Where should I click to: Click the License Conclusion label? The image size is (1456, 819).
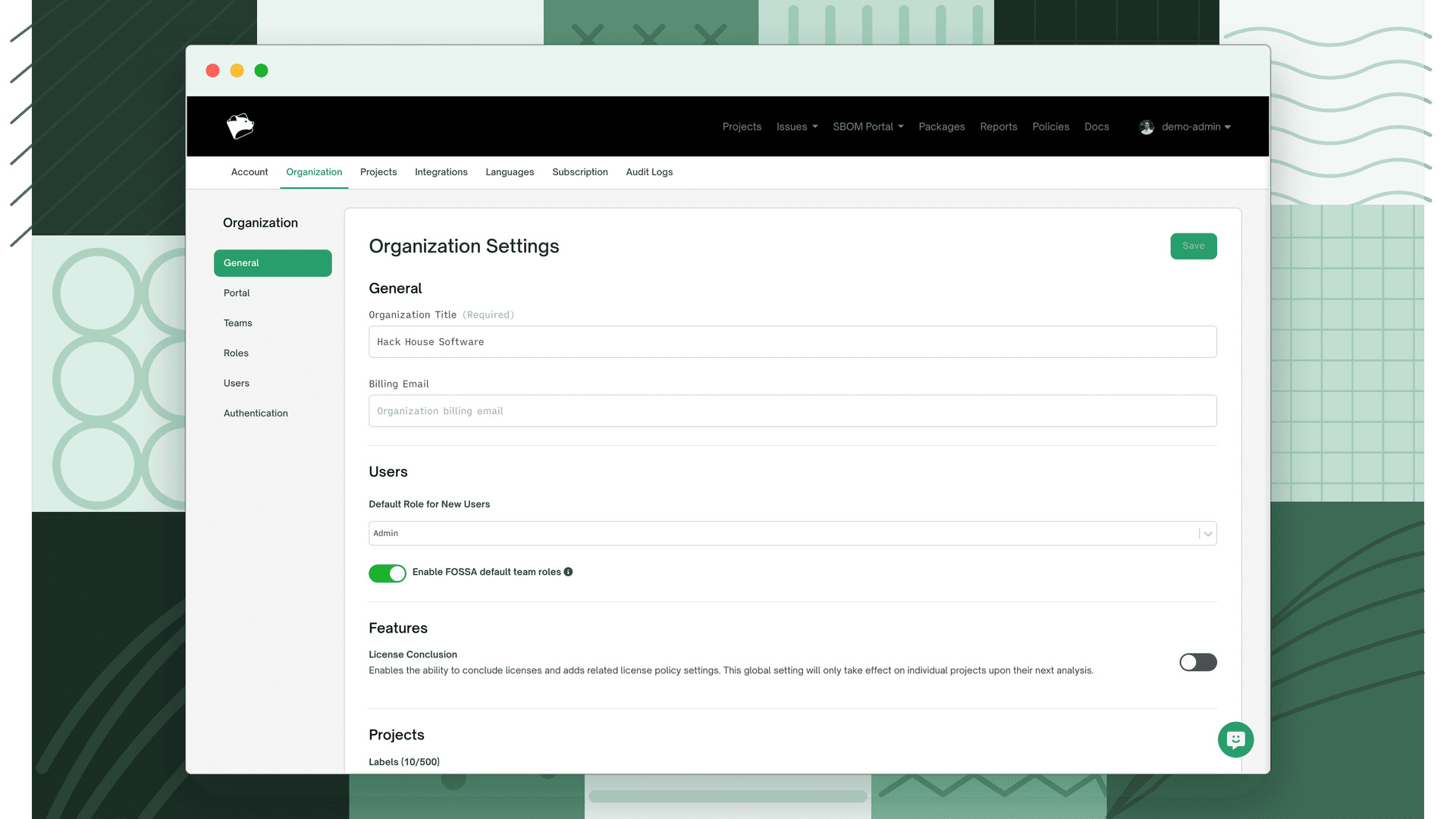tap(413, 654)
